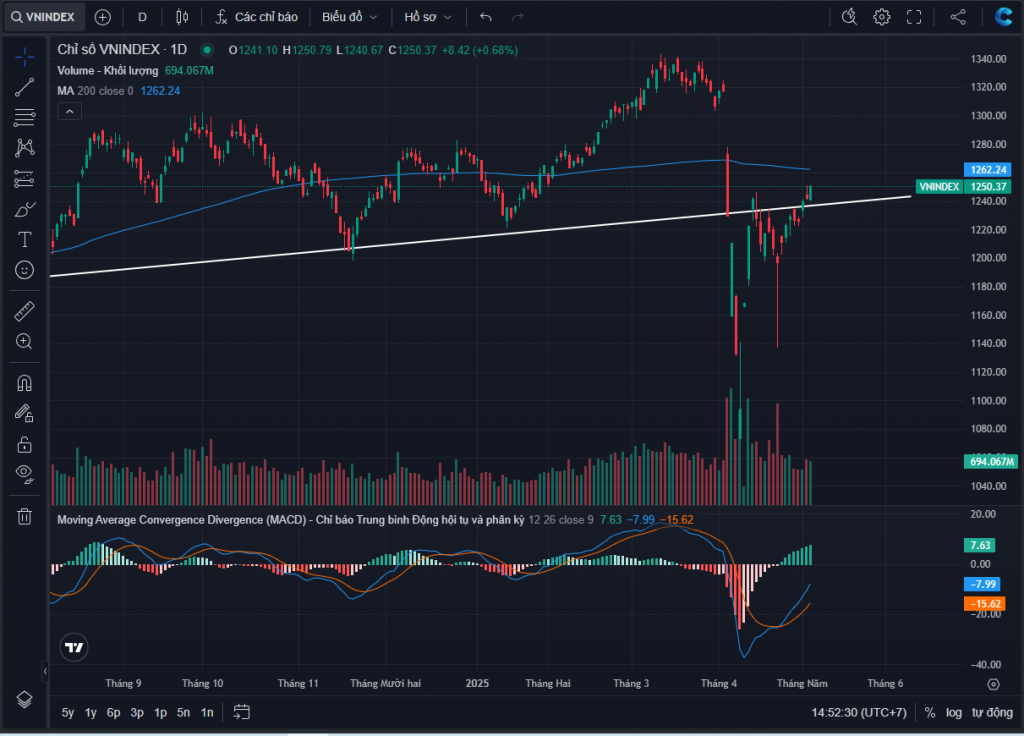Change candlestick chart style

pyautogui.click(x=182, y=17)
